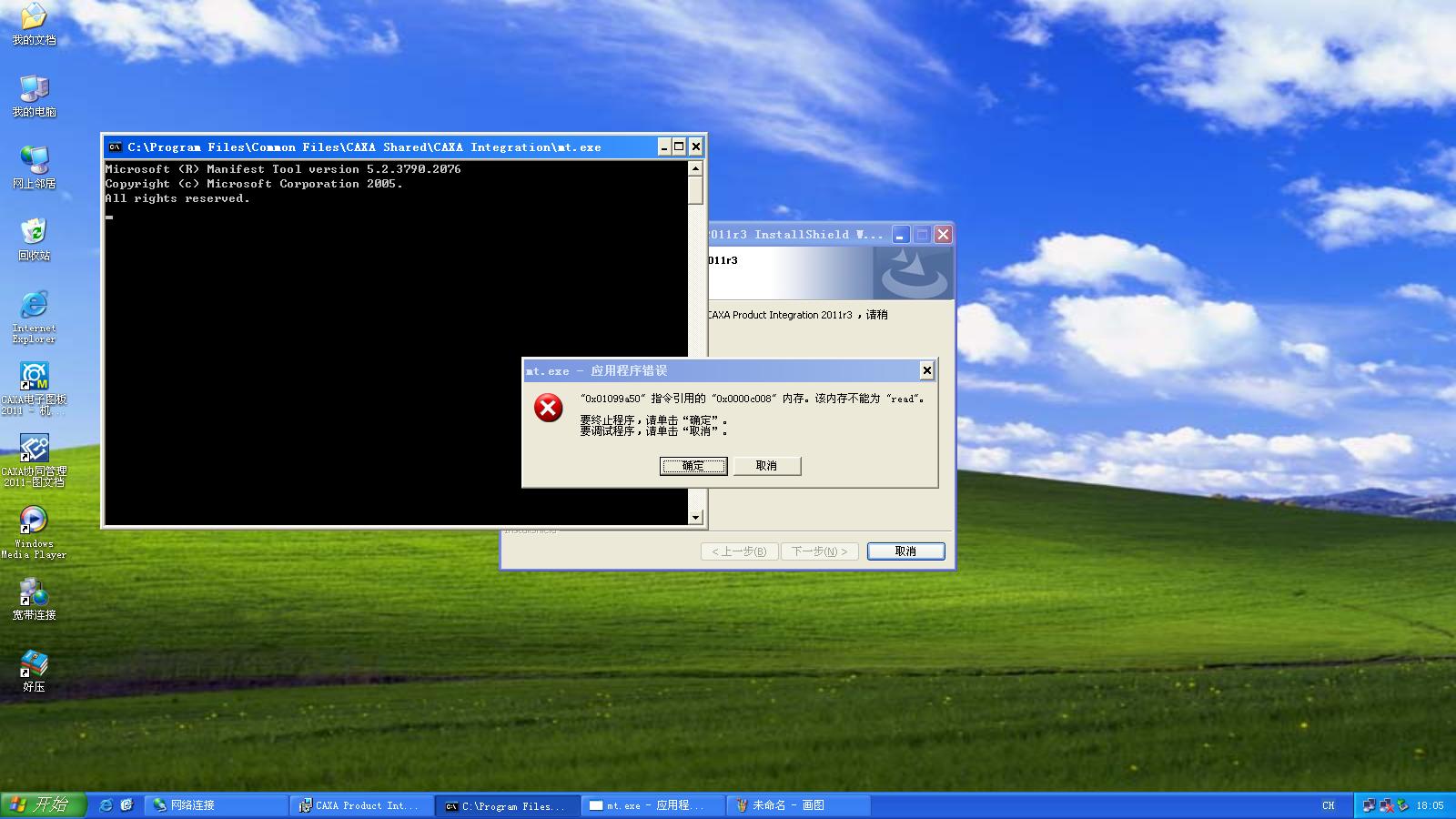Click the console vertical scrollbar thumb
Screen dimensions: 1456x819
pyautogui.click(x=695, y=190)
